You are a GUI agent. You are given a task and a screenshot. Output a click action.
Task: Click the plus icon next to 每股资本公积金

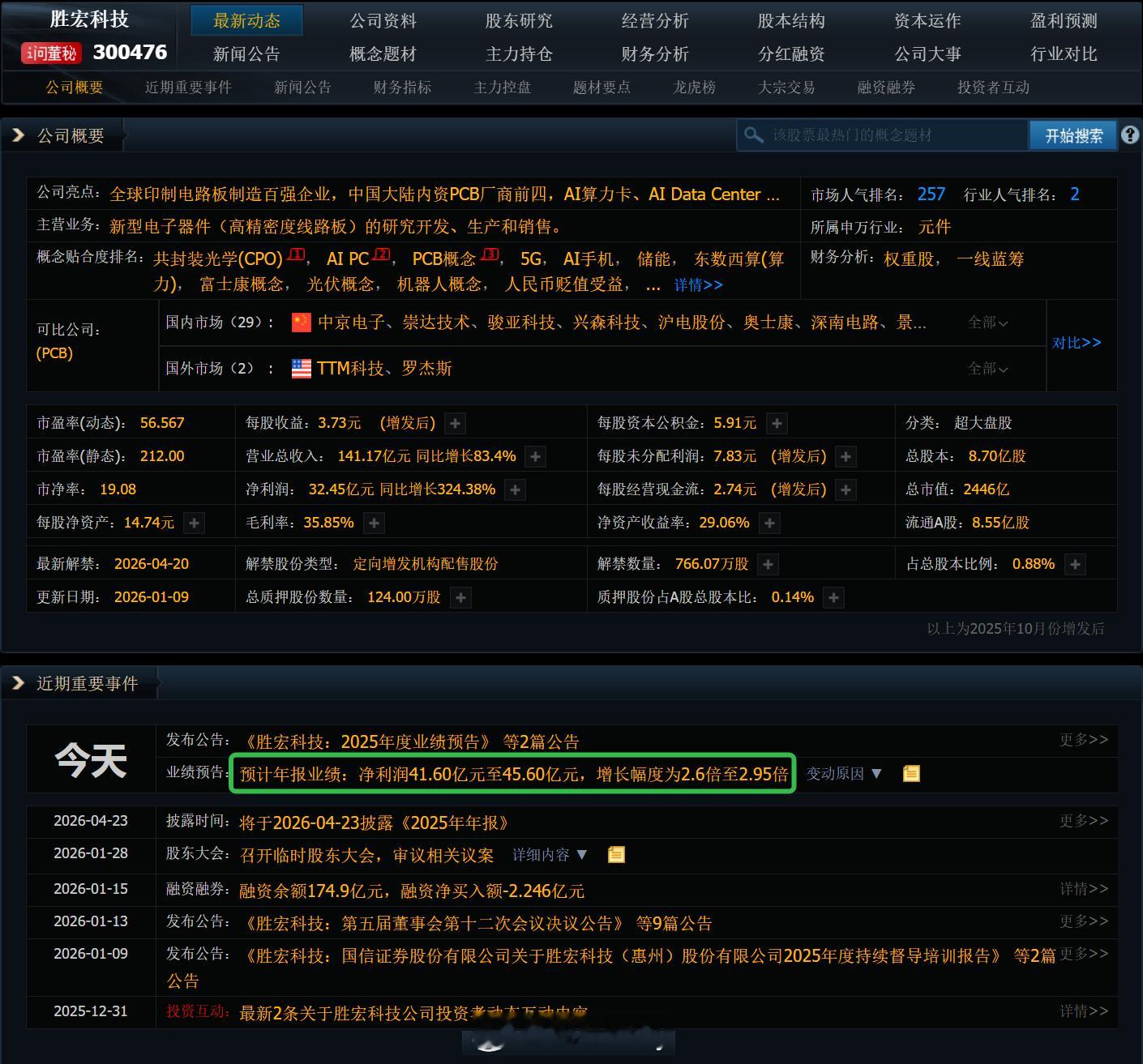tap(777, 423)
